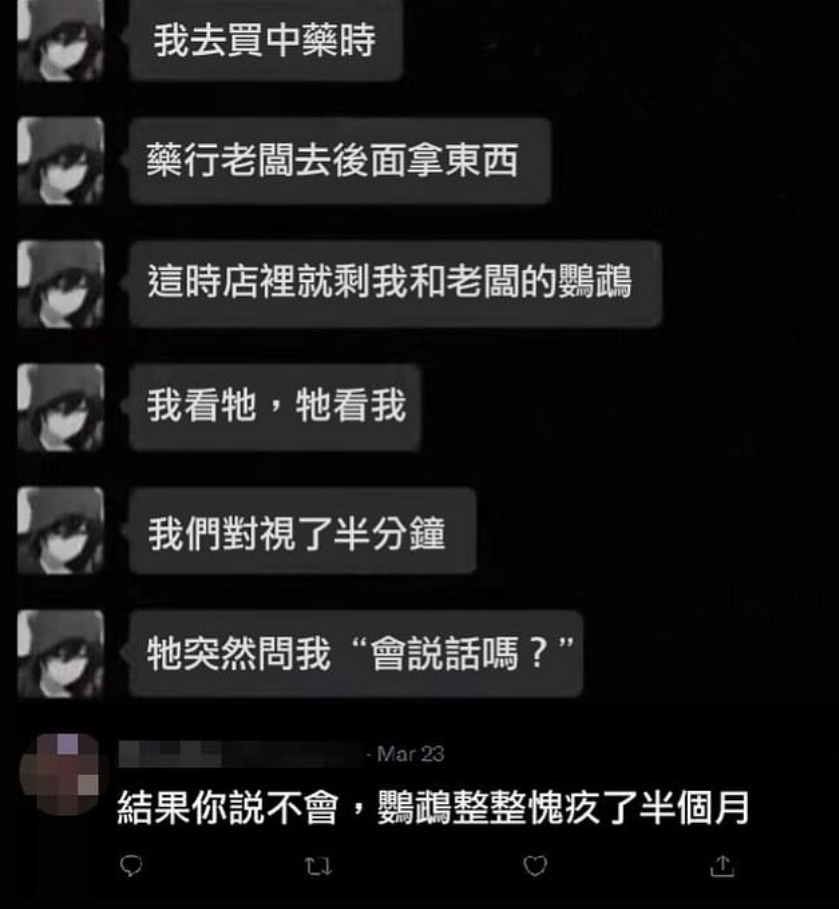
Task: Click the blurred commenter username
Action: pyautogui.click(x=241, y=754)
